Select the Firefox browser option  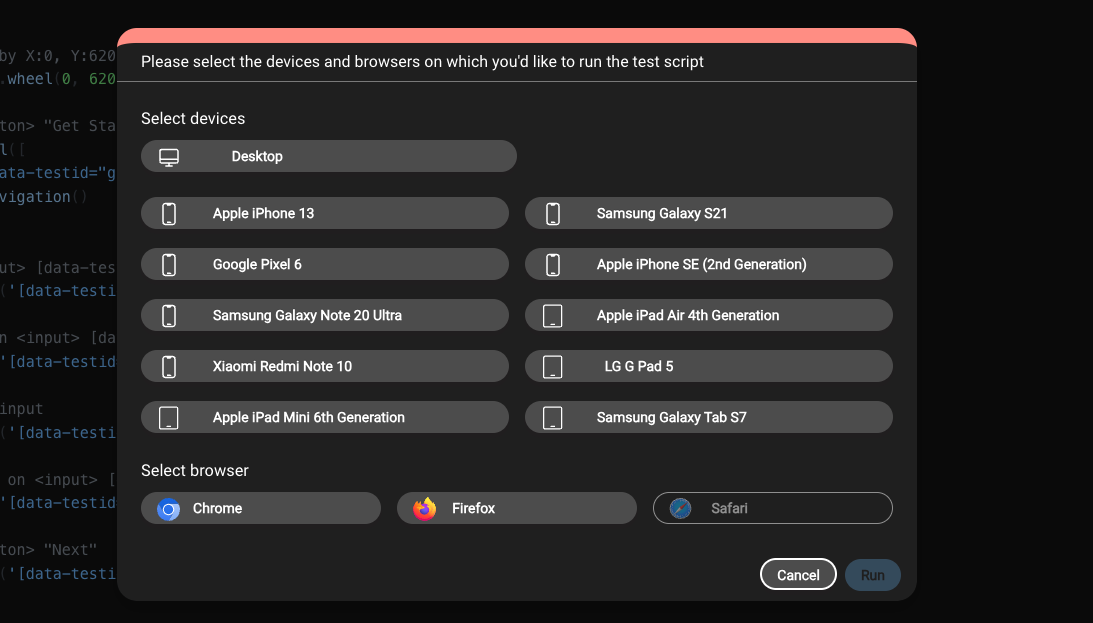pos(517,508)
